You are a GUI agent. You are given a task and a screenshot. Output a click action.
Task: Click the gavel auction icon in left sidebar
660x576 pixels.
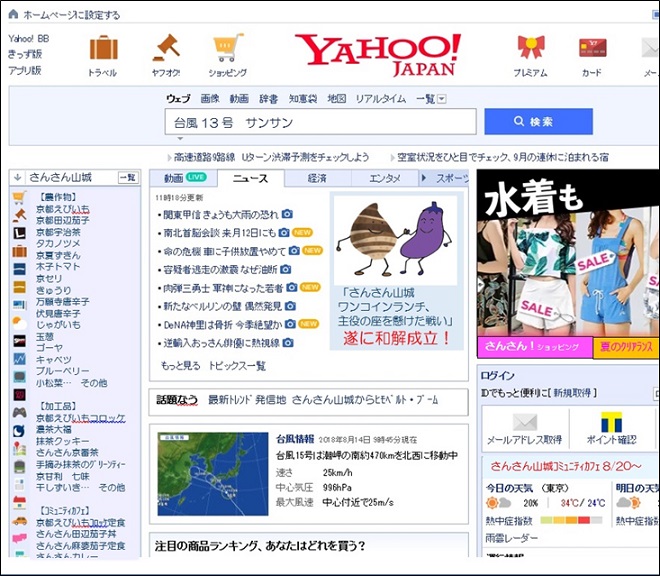[x=19, y=215]
